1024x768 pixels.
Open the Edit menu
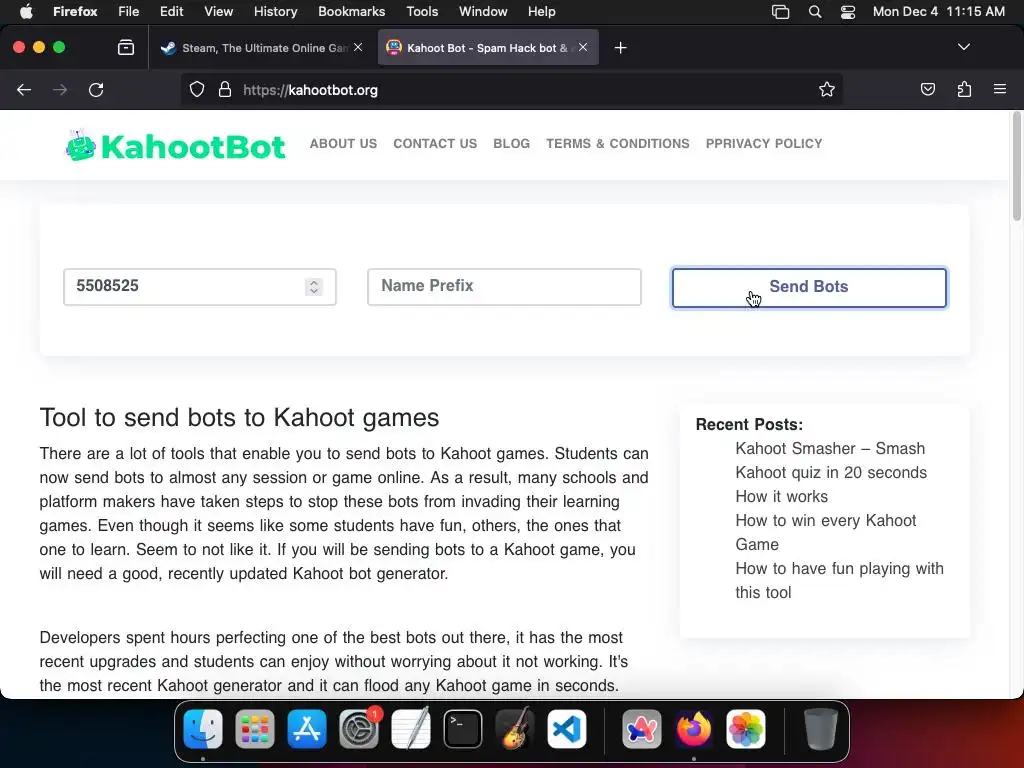pyautogui.click(x=172, y=11)
